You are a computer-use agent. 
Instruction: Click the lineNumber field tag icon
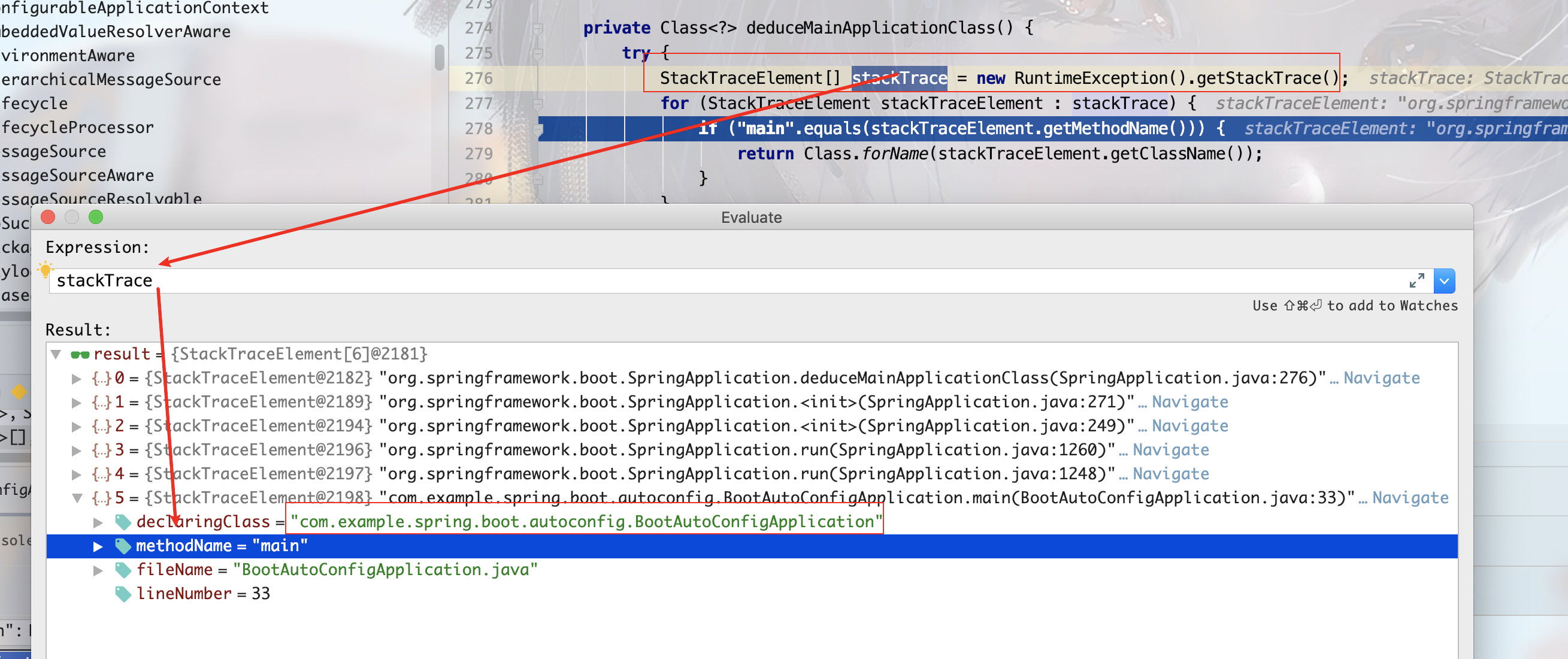coord(123,594)
